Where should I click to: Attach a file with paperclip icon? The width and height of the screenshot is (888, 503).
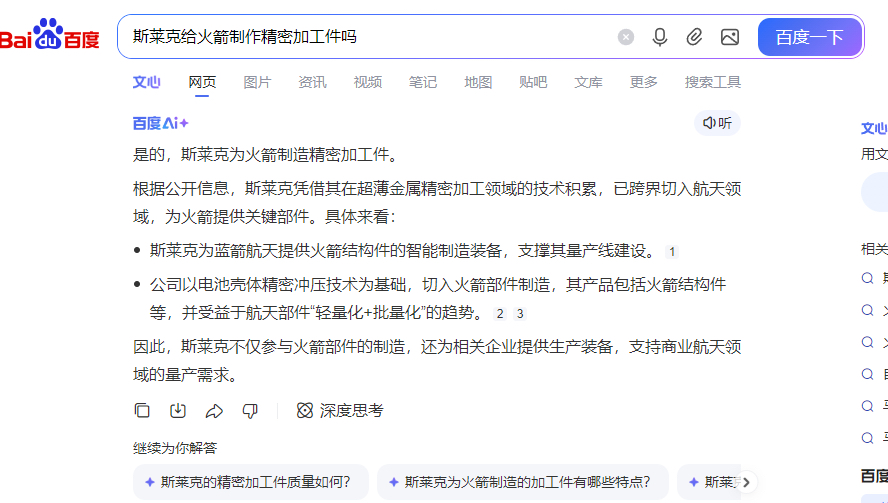[694, 37]
